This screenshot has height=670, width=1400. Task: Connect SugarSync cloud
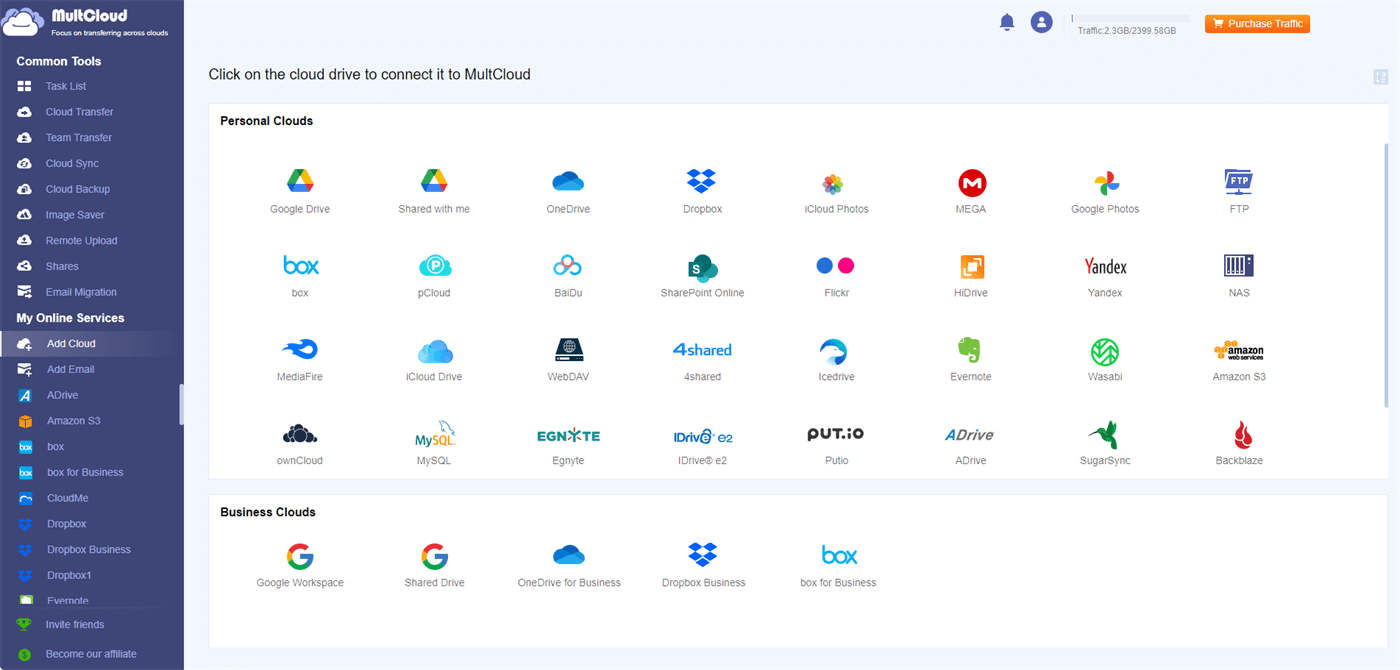[1105, 443]
